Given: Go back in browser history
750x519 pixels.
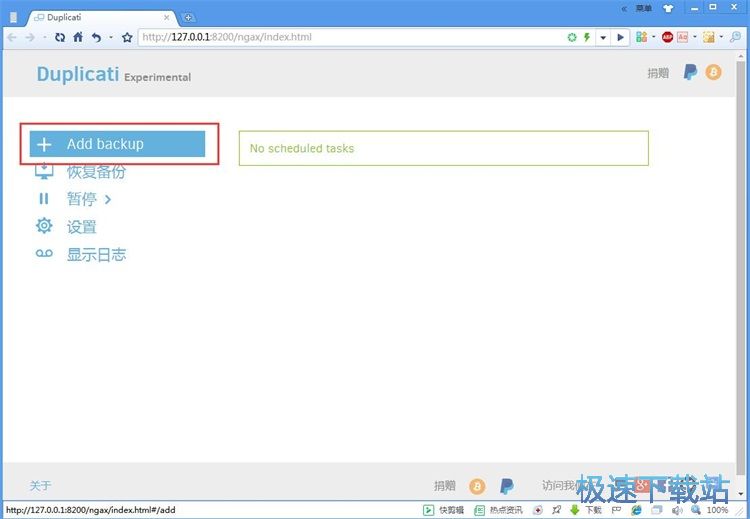Looking at the screenshot, I should (x=12, y=37).
